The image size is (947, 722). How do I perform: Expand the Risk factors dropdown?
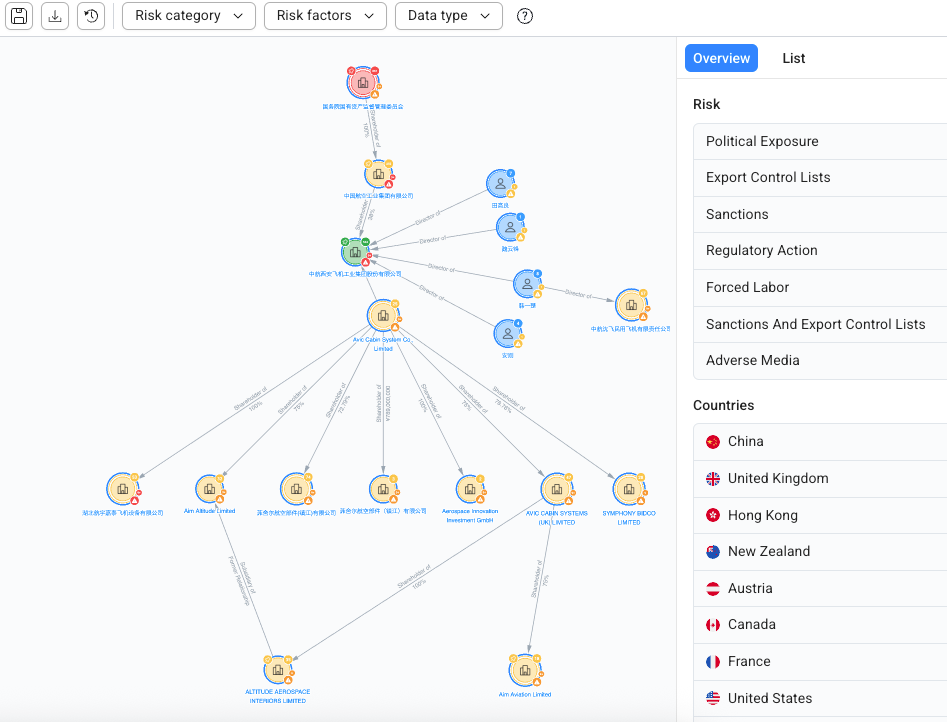[x=325, y=16]
